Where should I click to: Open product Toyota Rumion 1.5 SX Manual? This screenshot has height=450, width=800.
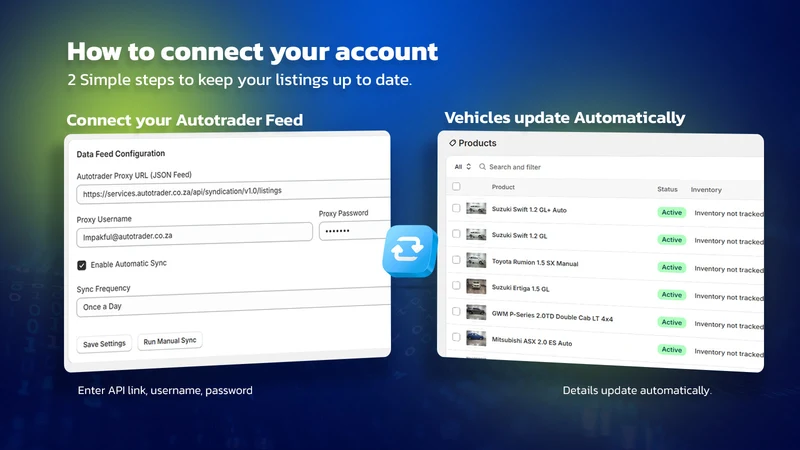pyautogui.click(x=535, y=263)
